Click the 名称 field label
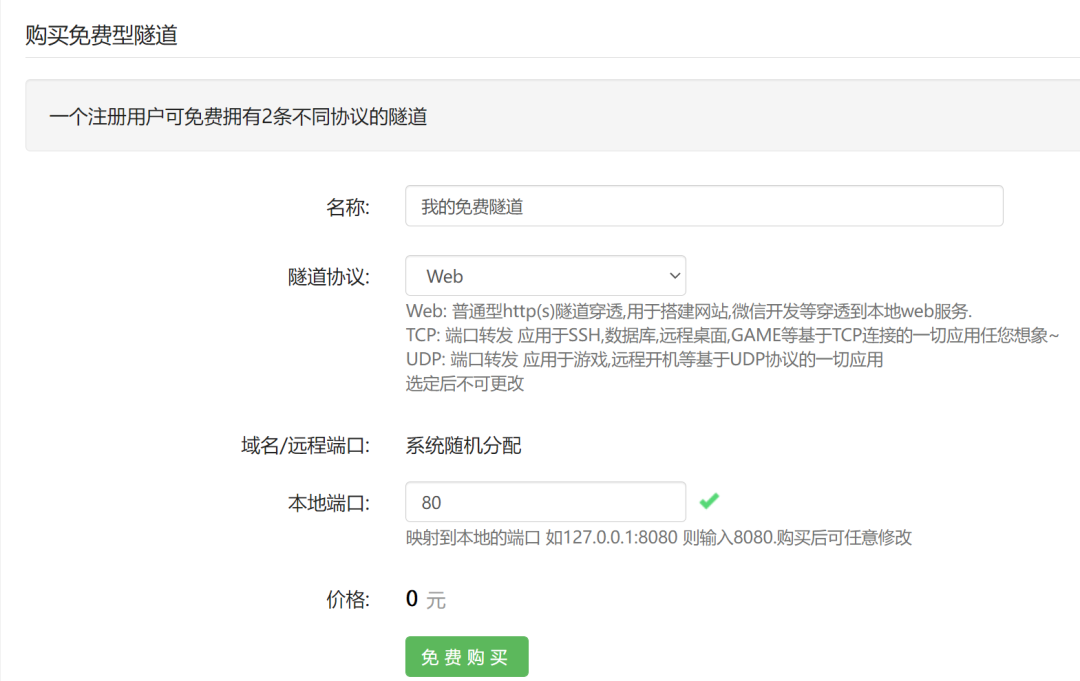The width and height of the screenshot is (1080, 681). click(x=347, y=207)
